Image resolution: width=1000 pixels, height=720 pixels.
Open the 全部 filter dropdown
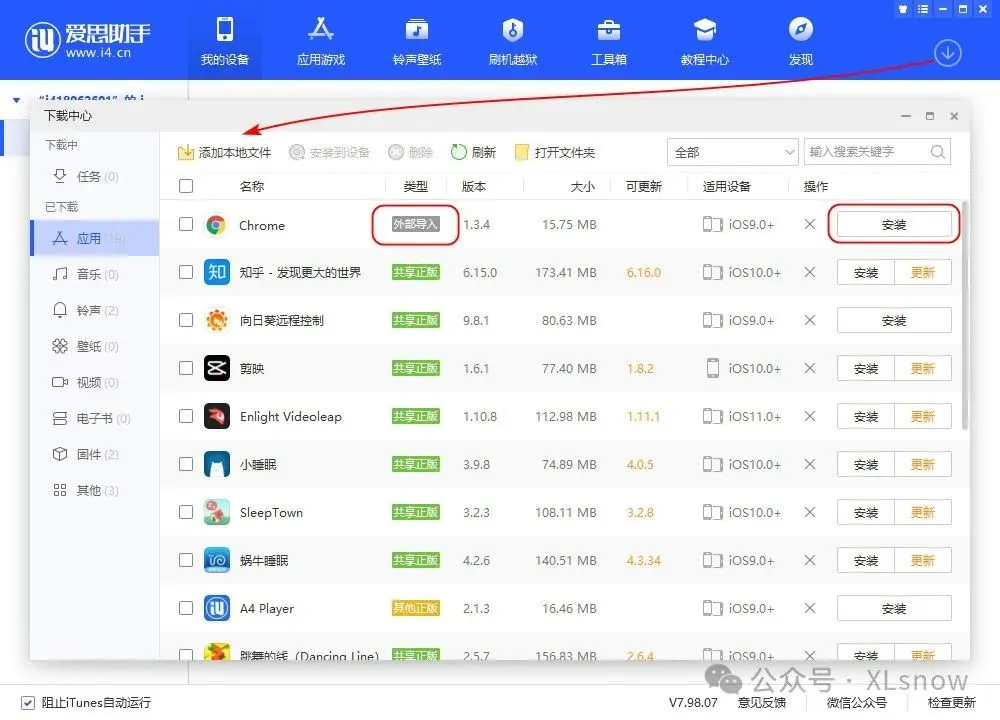click(733, 152)
